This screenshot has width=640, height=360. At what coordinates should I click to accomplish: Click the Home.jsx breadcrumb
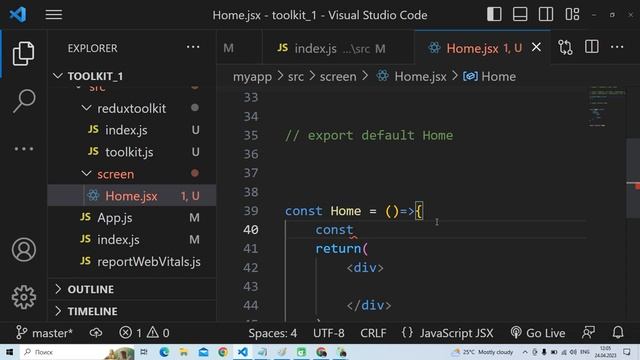[411, 76]
